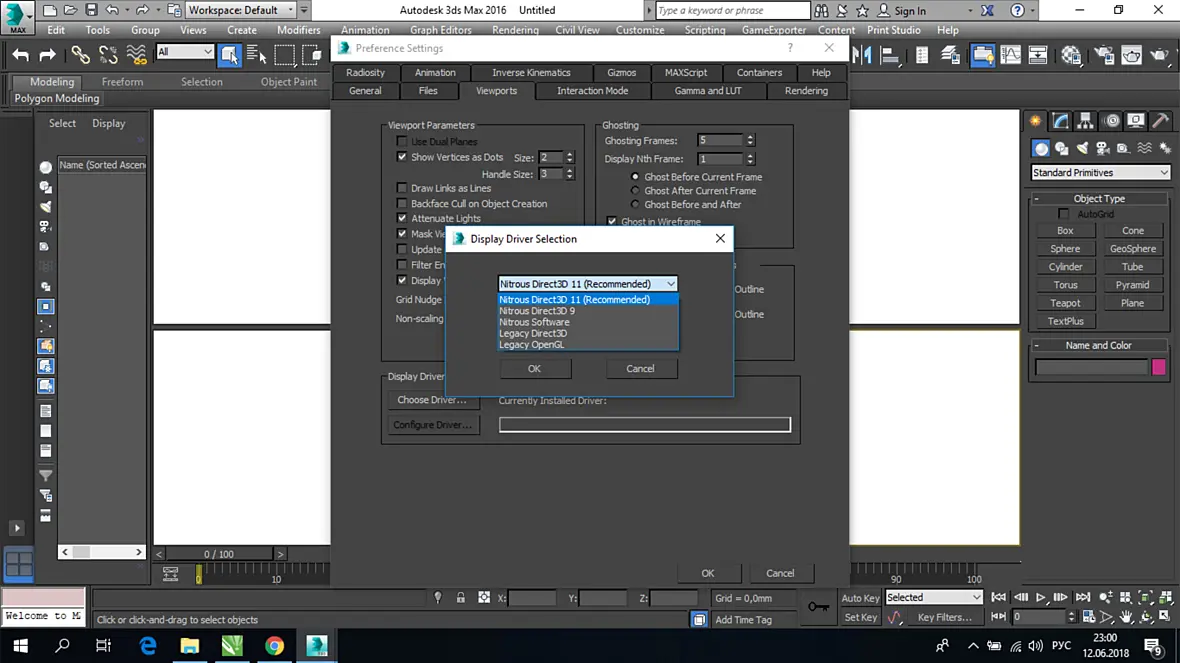Select the Select and Link tool

(81, 55)
